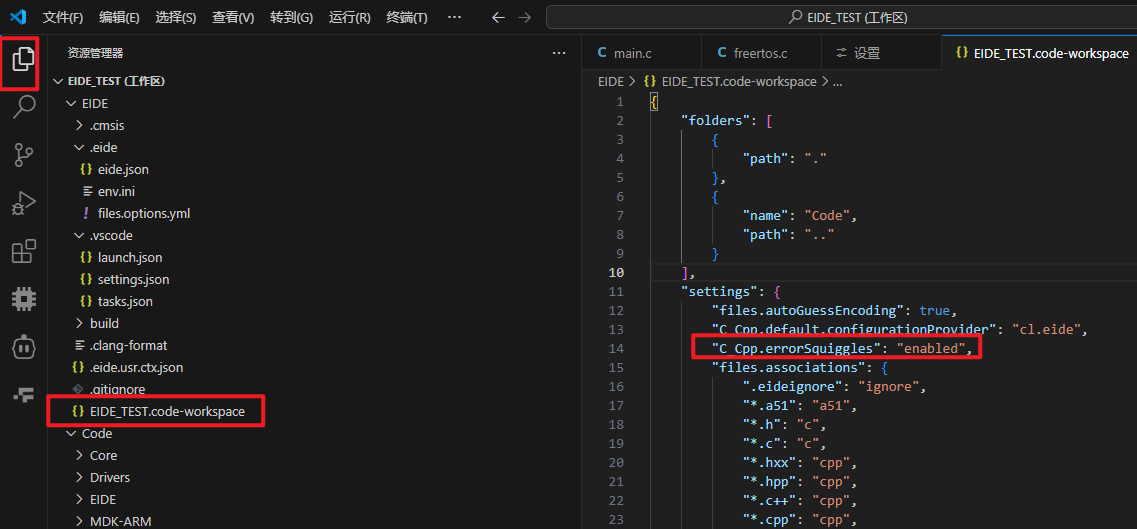Open the 文件(F) menu
Viewport: 1137px width, 529px height.
point(63,18)
